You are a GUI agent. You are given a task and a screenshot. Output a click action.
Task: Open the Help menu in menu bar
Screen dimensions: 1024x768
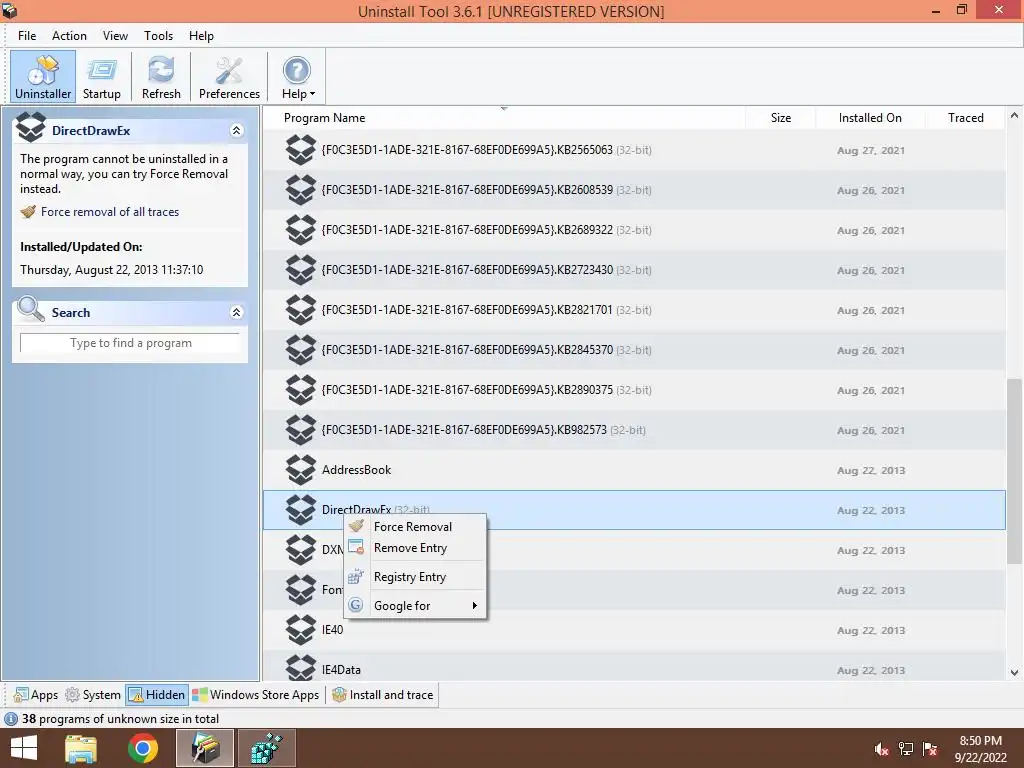point(201,36)
